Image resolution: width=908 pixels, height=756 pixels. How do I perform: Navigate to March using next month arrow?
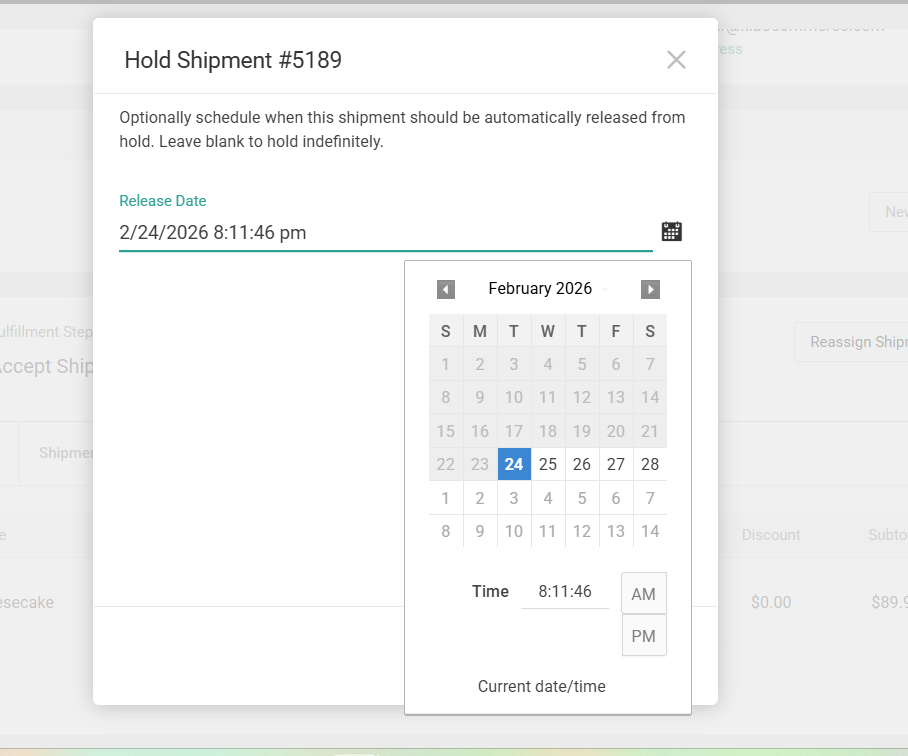[x=650, y=289]
